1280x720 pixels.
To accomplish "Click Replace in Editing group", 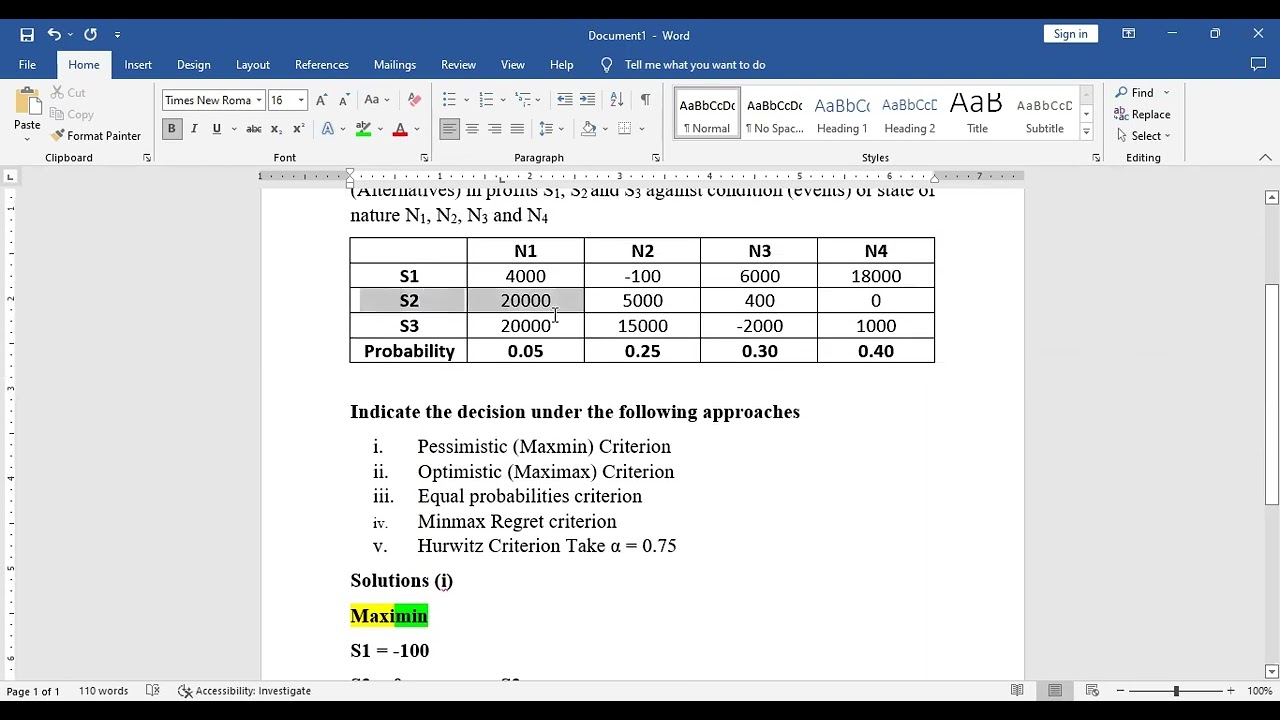I will click(x=1143, y=114).
